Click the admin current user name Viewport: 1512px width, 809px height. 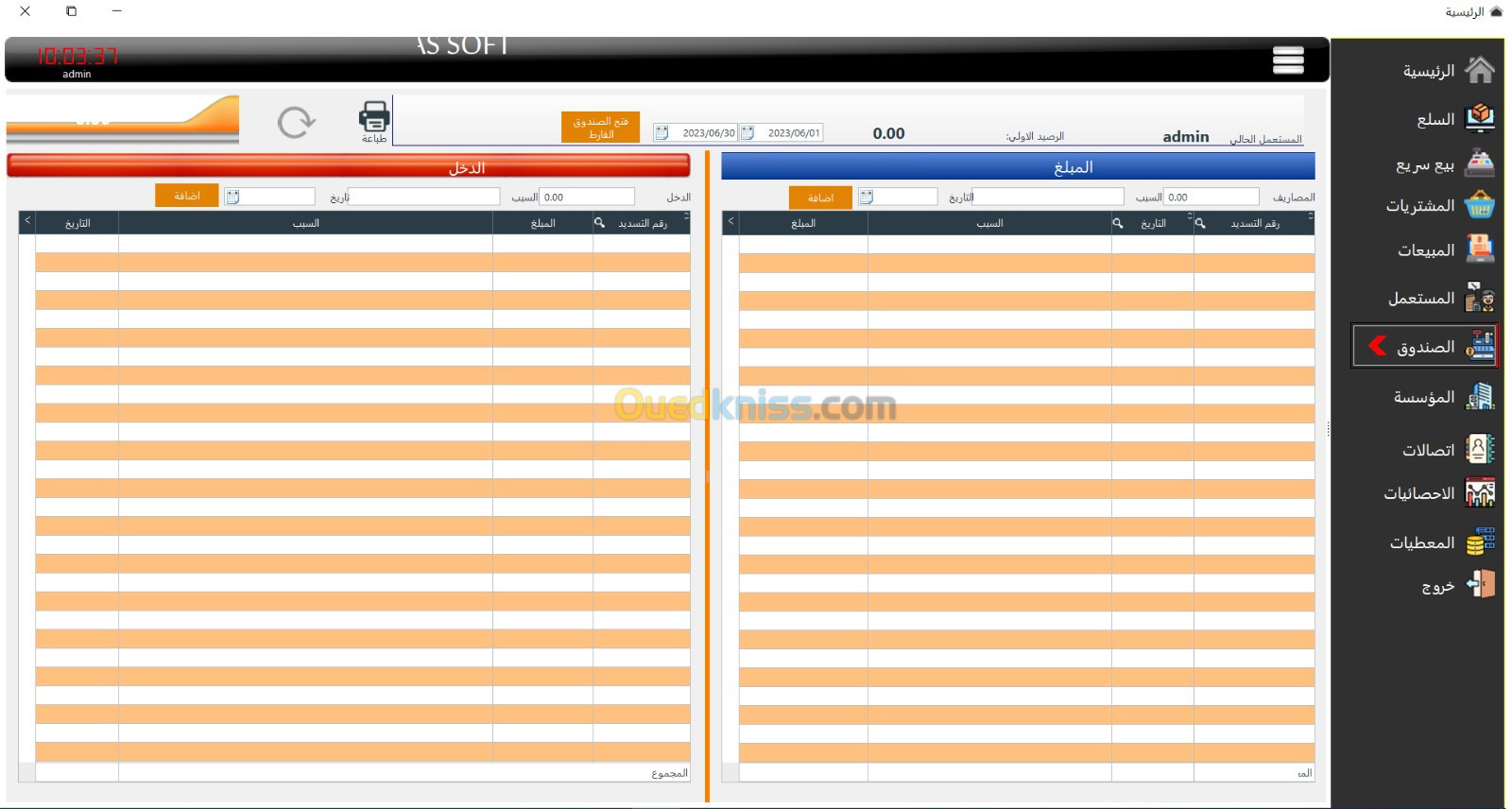click(x=1186, y=137)
